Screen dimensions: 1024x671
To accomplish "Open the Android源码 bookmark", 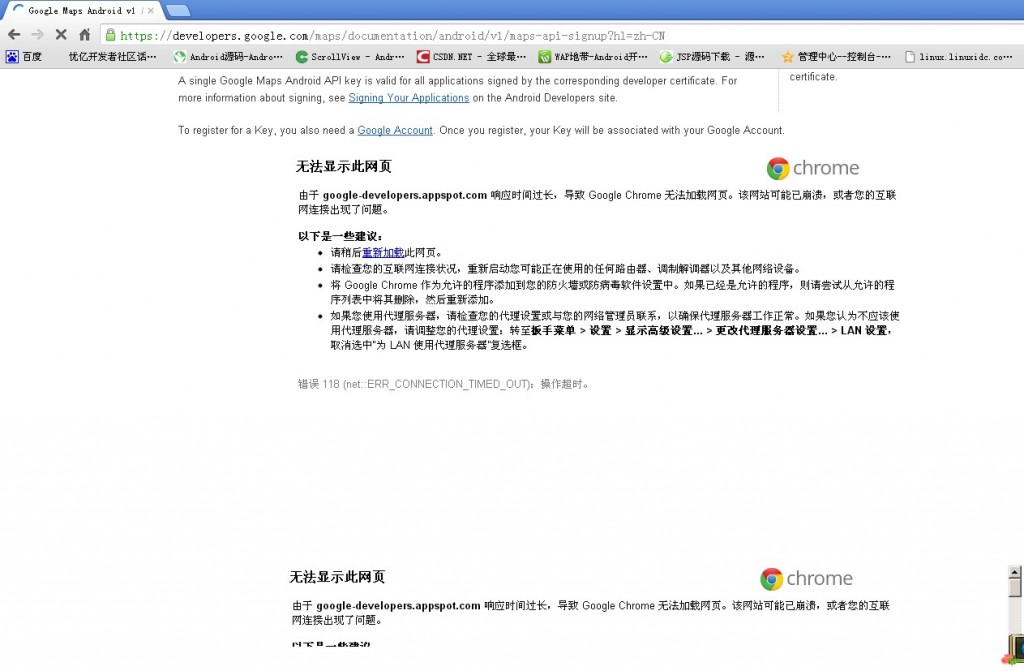I will [229, 57].
